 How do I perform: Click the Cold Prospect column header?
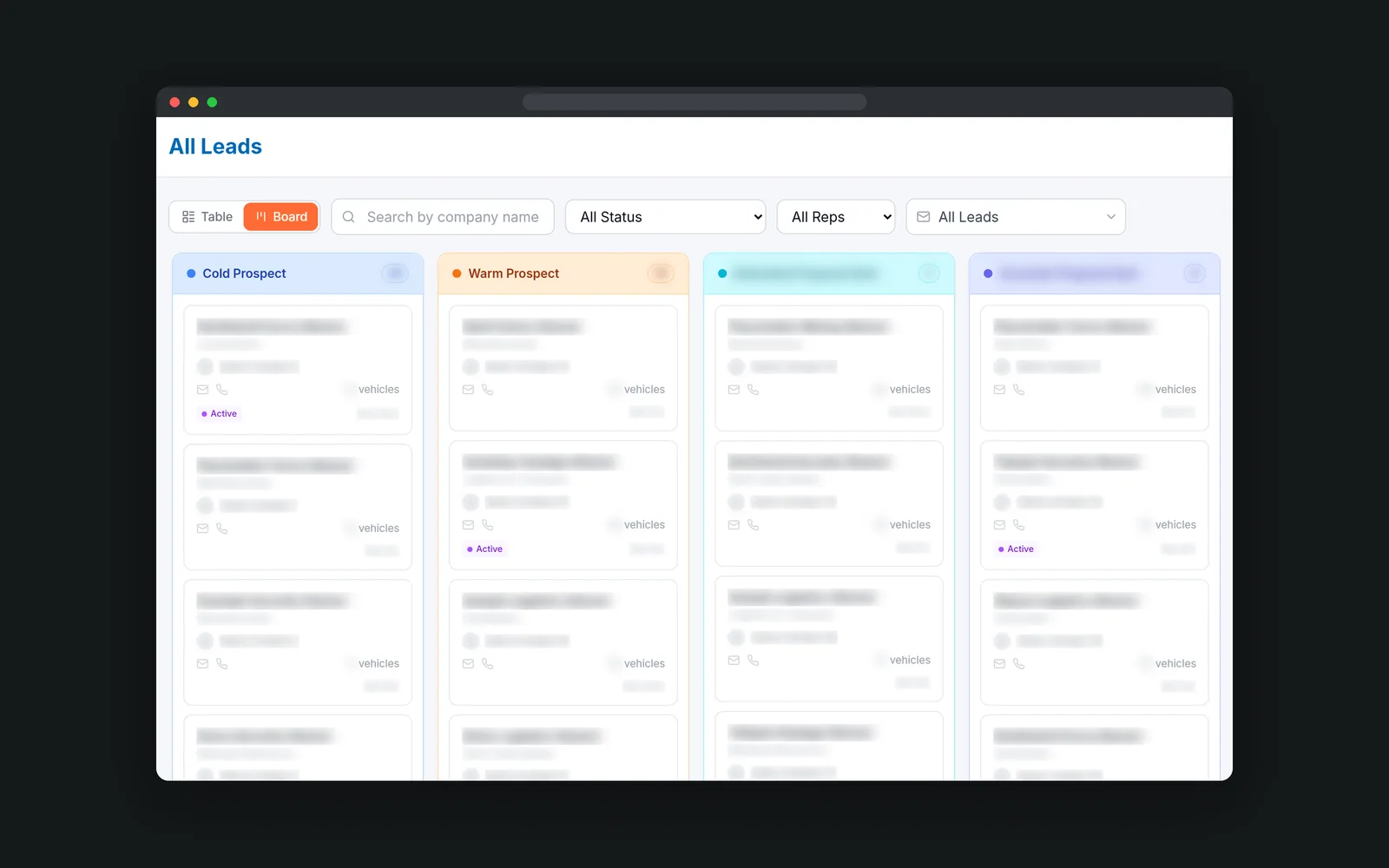coord(298,273)
